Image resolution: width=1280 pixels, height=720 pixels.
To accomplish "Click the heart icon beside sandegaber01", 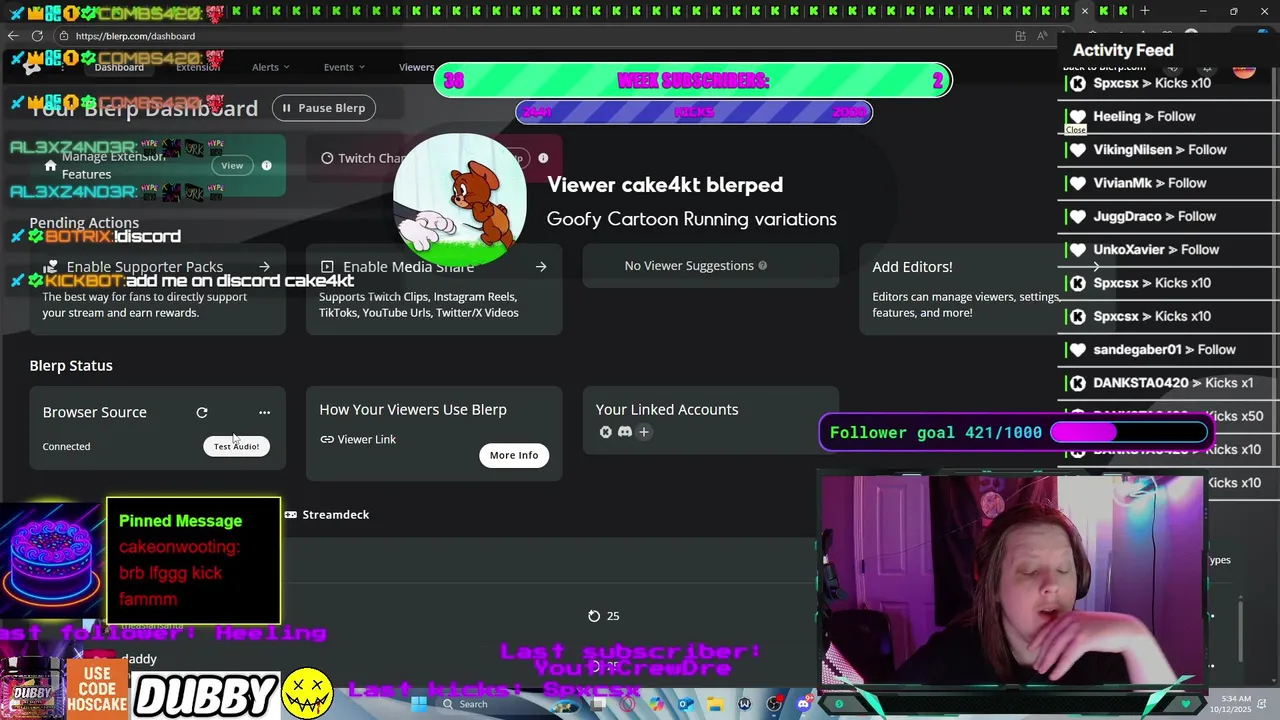I will point(1078,350).
